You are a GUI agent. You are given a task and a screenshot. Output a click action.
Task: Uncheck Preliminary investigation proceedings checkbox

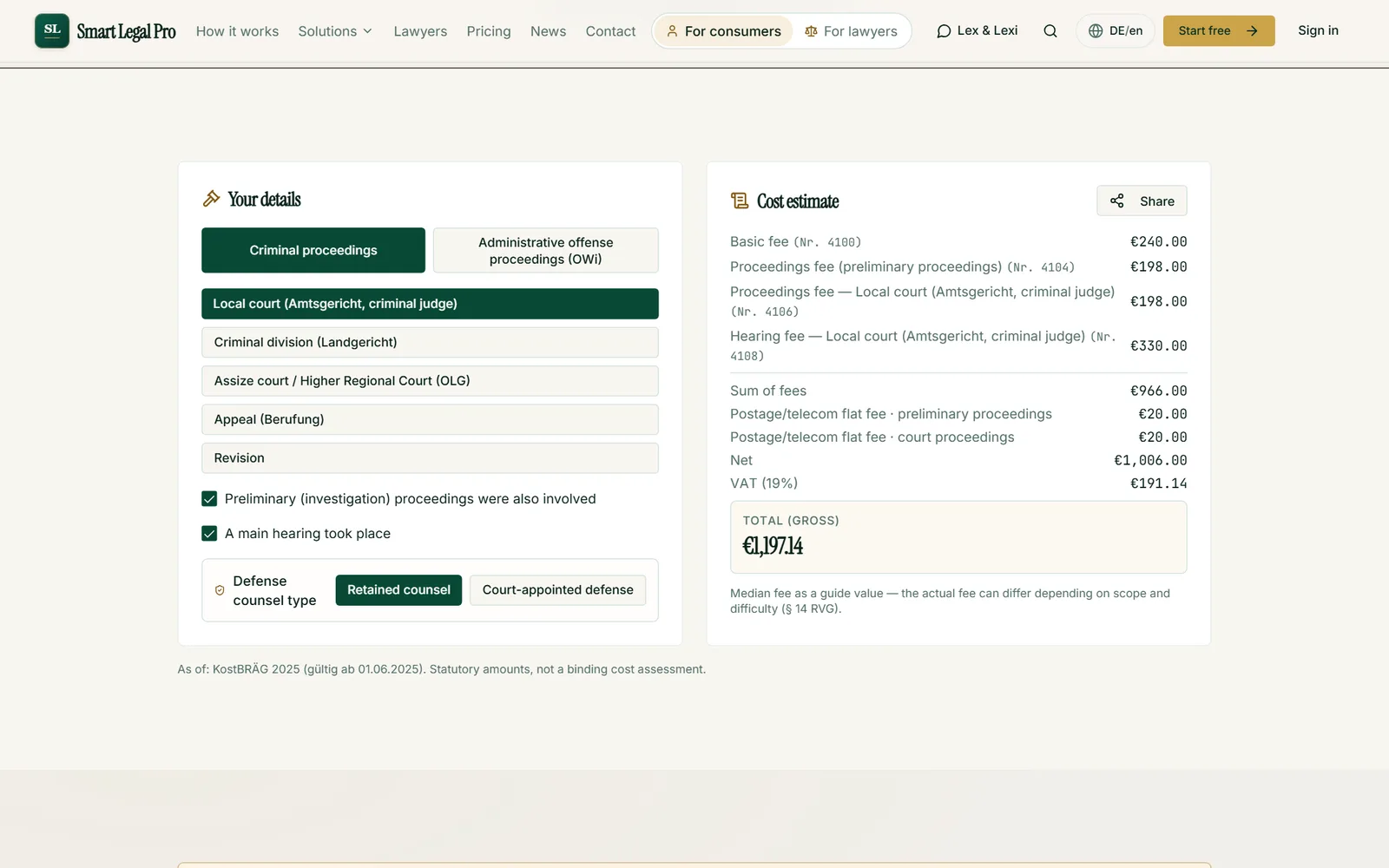(x=209, y=498)
